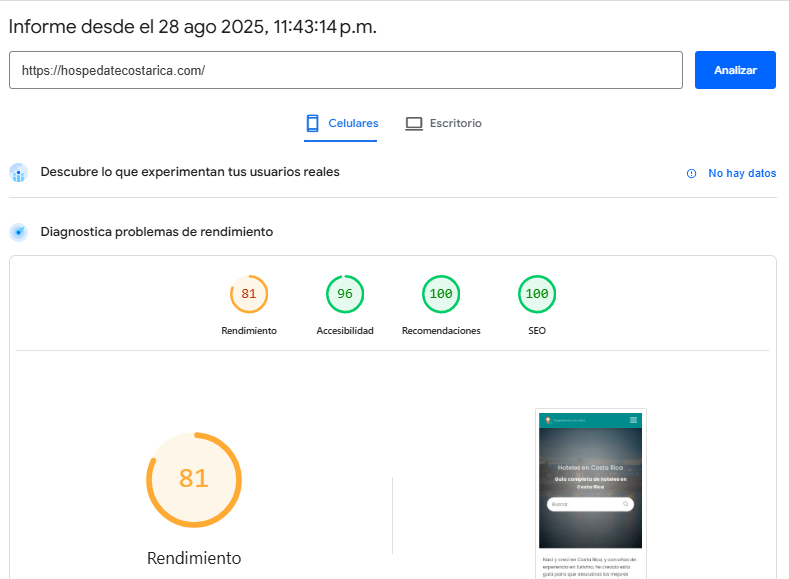Click the hamburger menu icon in the page preview

pyautogui.click(x=633, y=420)
